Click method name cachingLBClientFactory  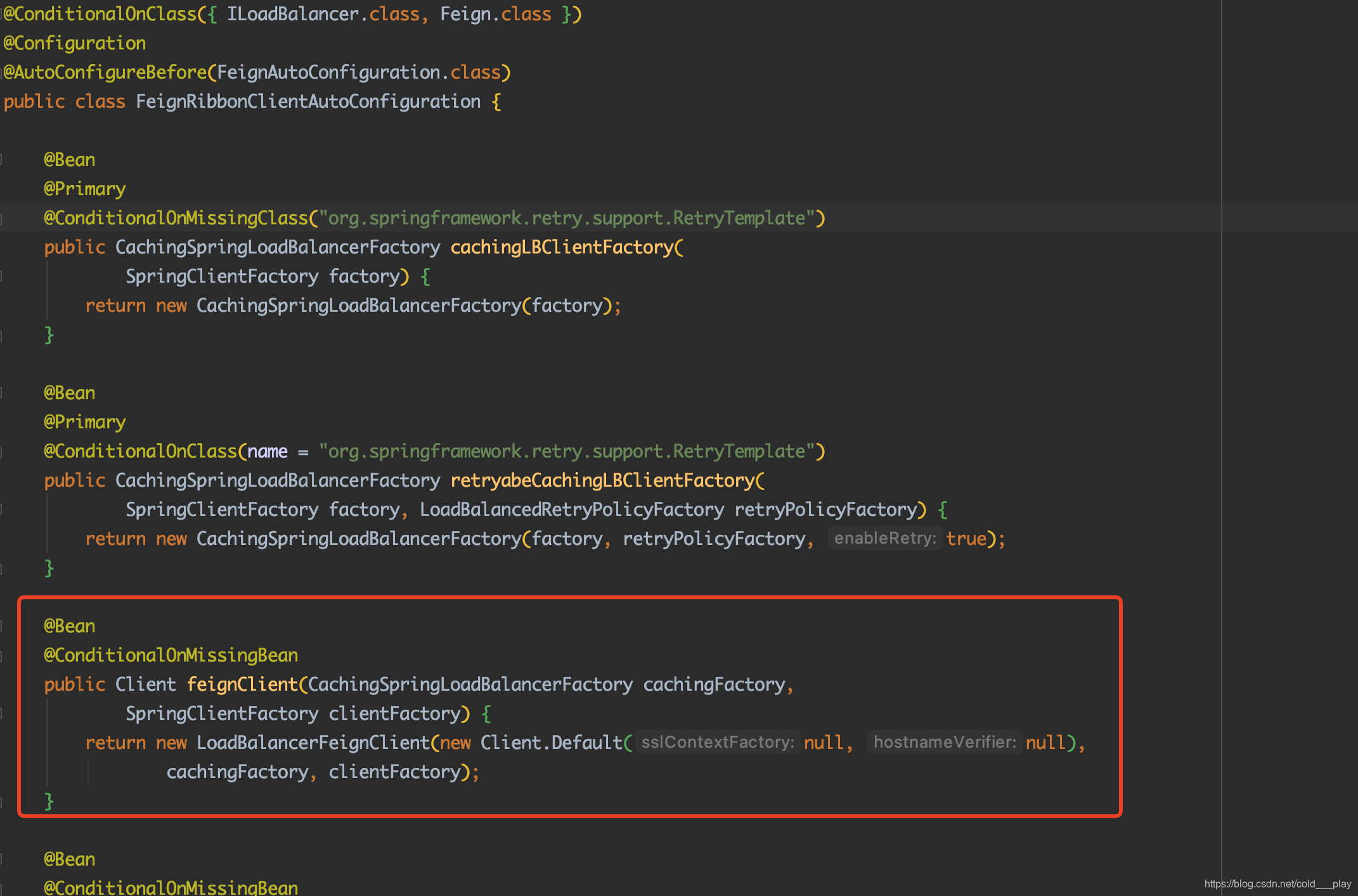pos(562,247)
